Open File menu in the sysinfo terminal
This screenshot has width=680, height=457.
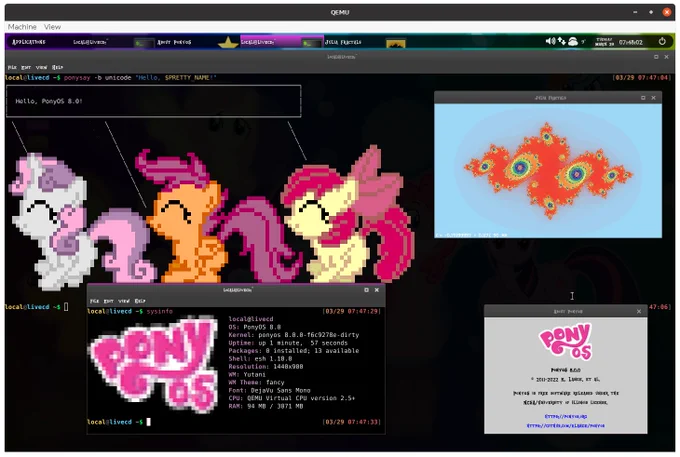click(94, 301)
